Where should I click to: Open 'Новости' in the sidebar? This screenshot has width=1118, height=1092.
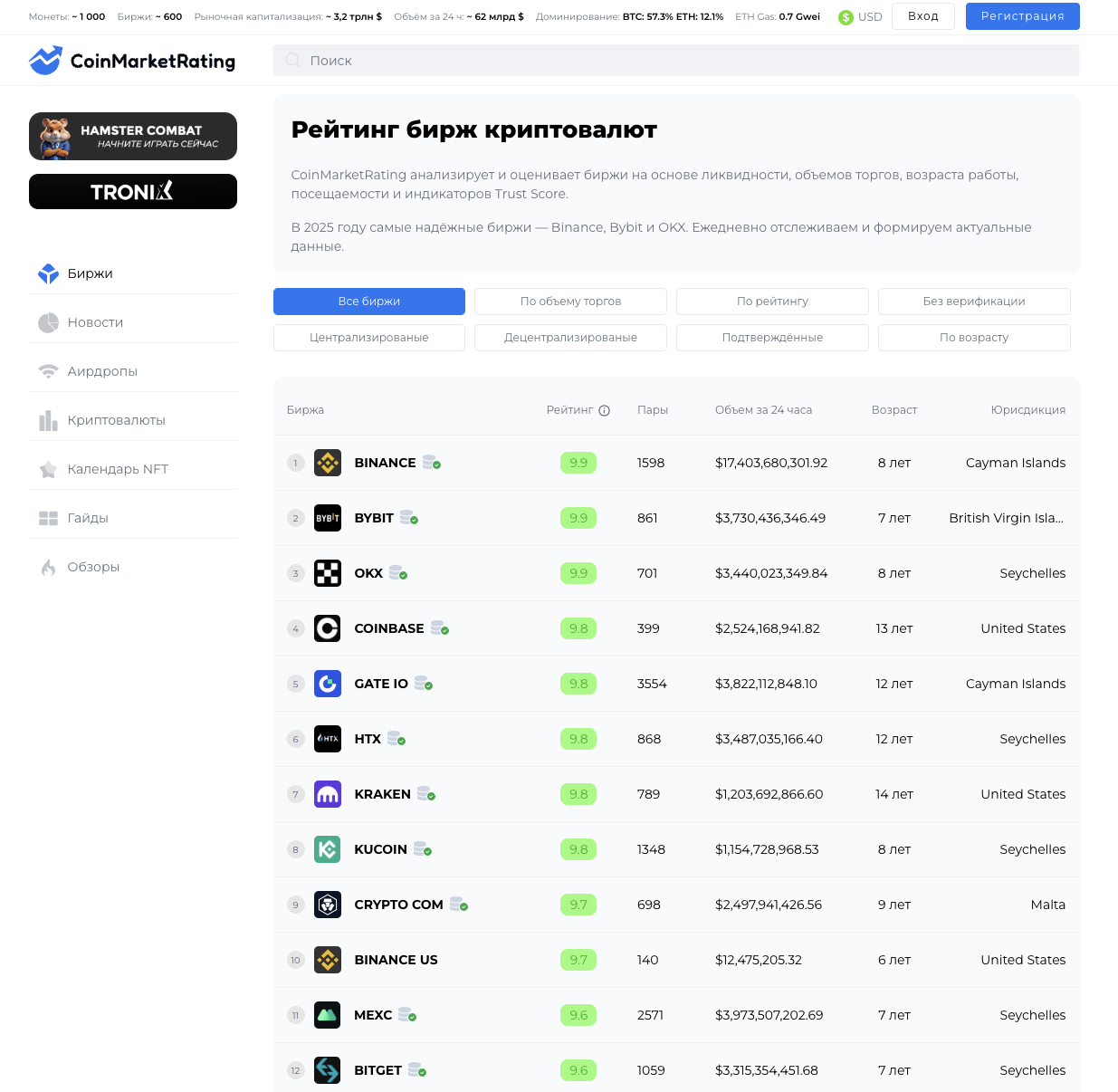95,322
